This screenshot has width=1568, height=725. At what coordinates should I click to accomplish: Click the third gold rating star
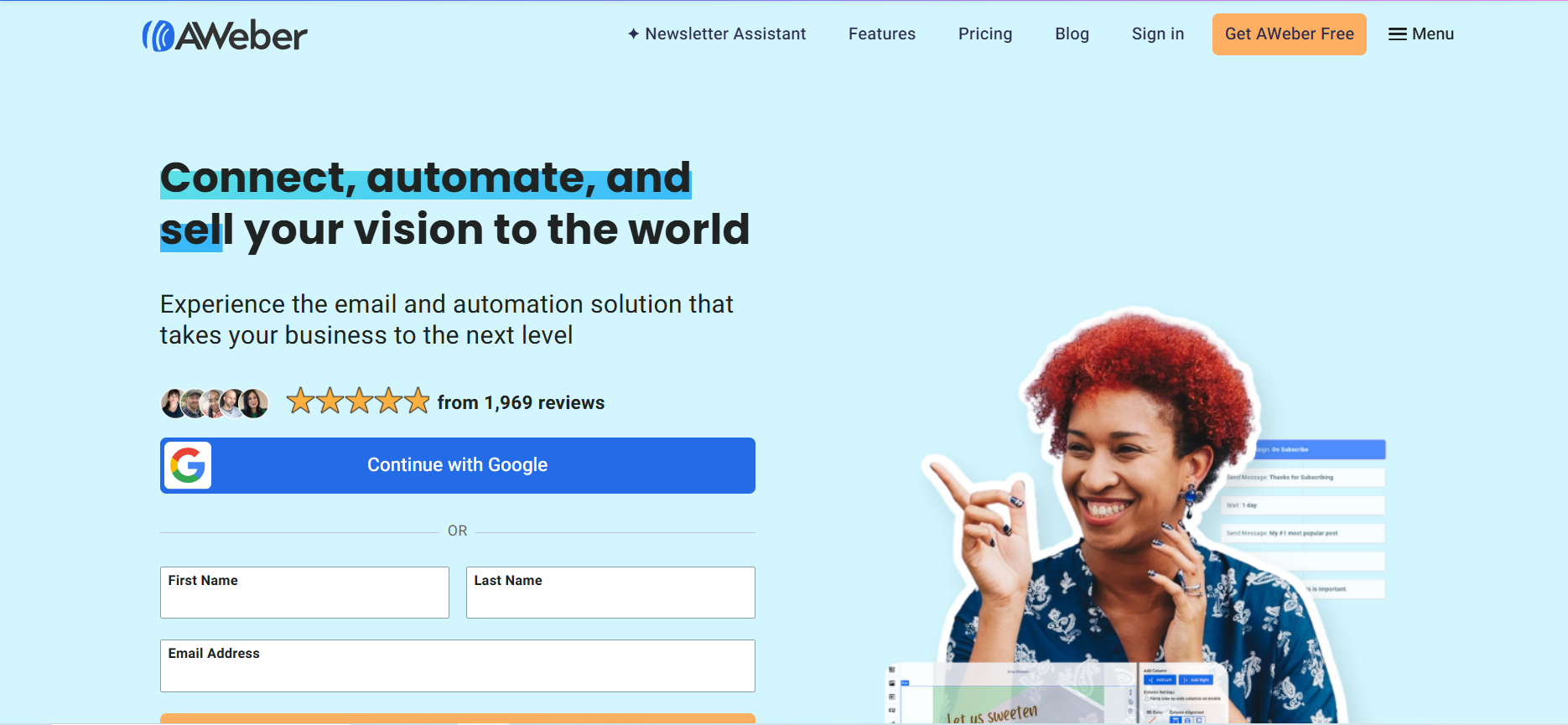click(359, 401)
